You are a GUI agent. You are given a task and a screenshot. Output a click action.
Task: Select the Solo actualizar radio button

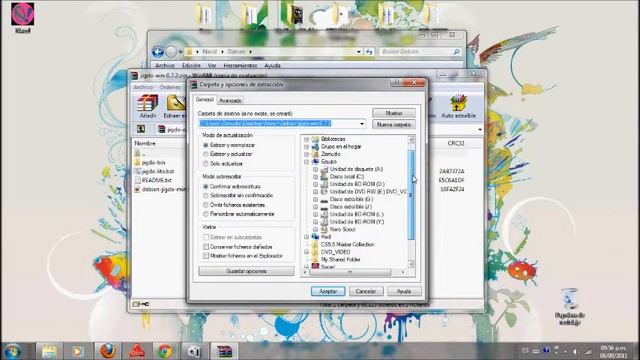tap(206, 164)
